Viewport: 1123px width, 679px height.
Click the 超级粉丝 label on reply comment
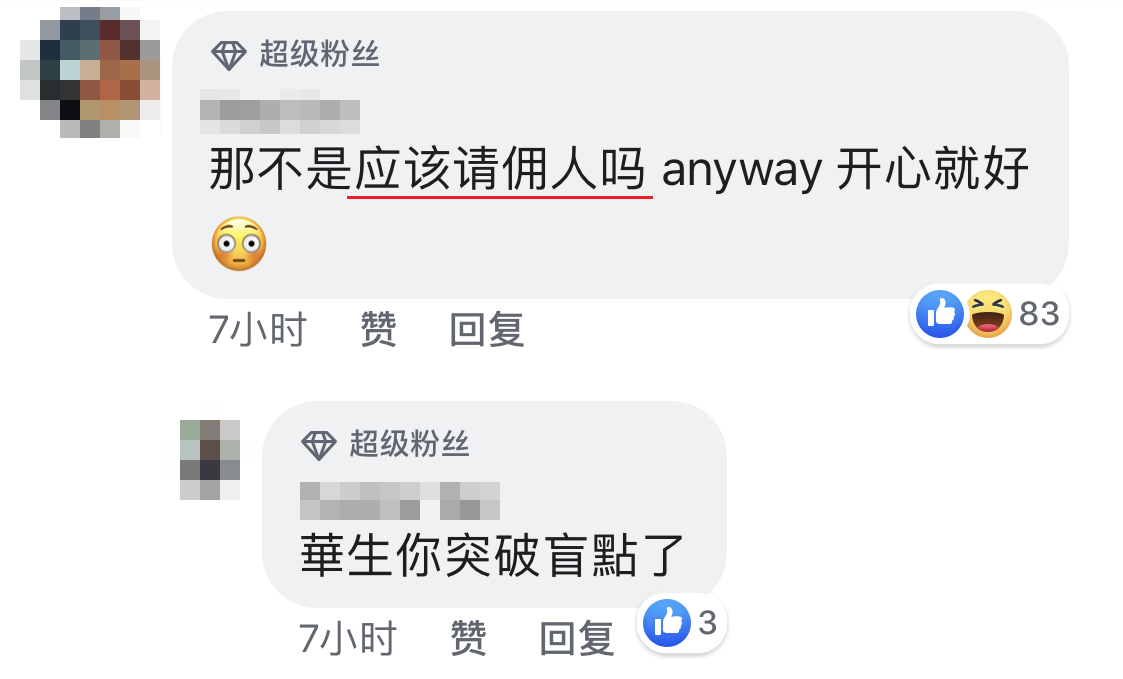click(410, 444)
